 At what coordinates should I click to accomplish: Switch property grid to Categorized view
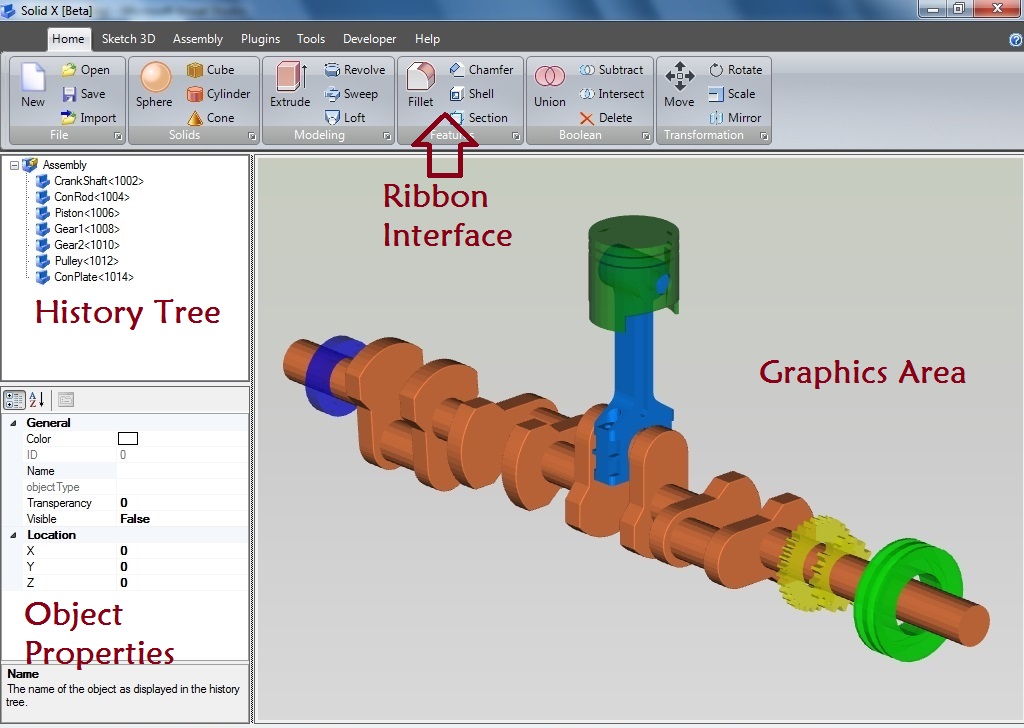(14, 400)
